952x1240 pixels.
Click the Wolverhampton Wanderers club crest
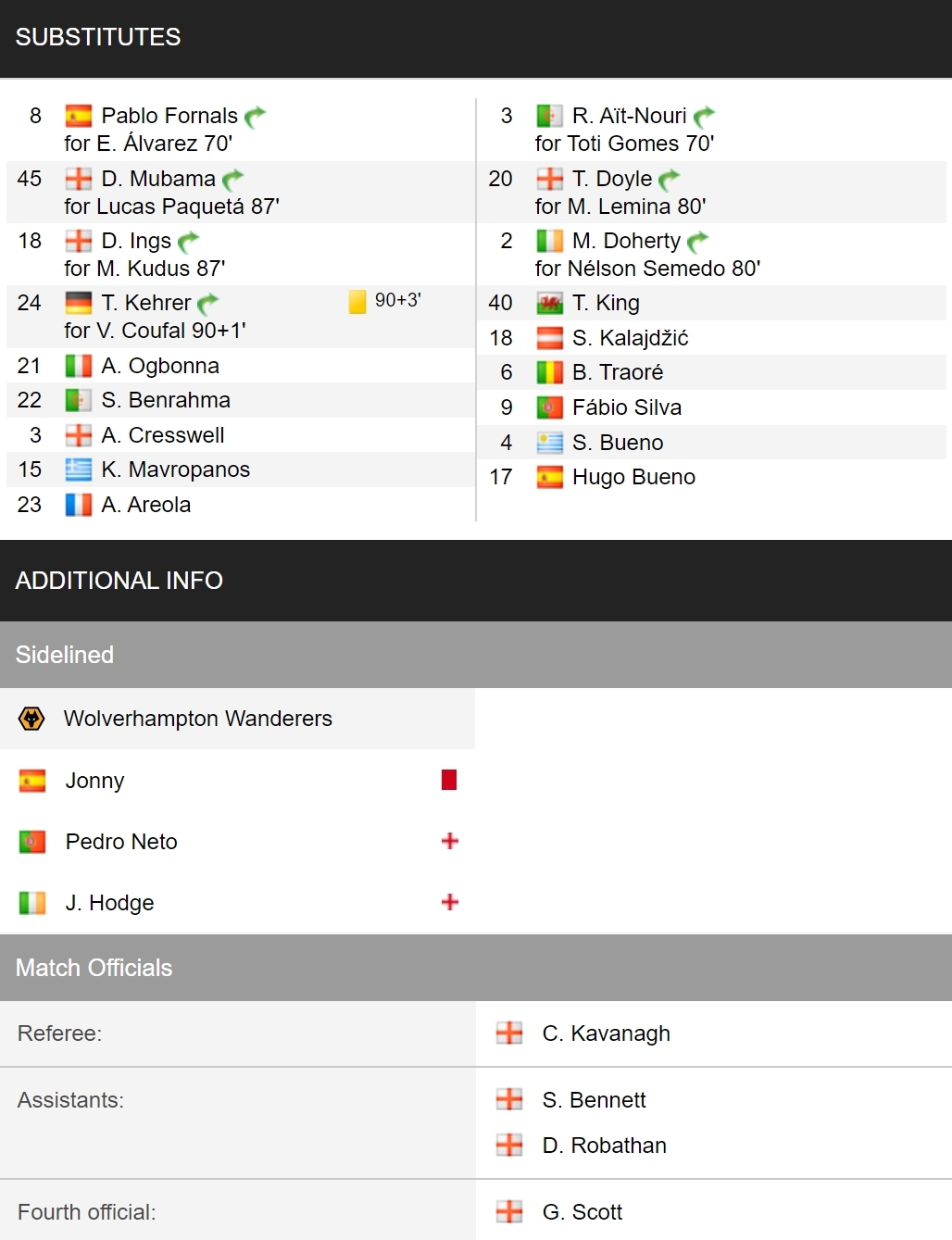tap(31, 719)
